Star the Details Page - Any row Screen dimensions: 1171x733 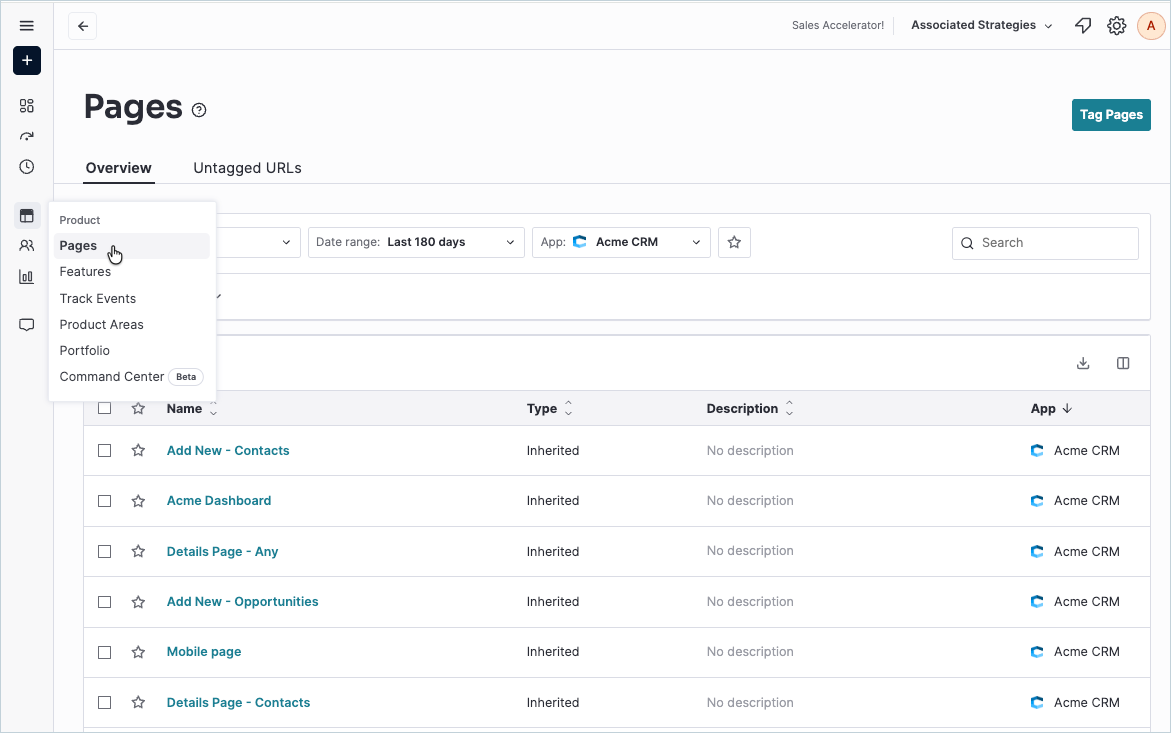tap(138, 552)
